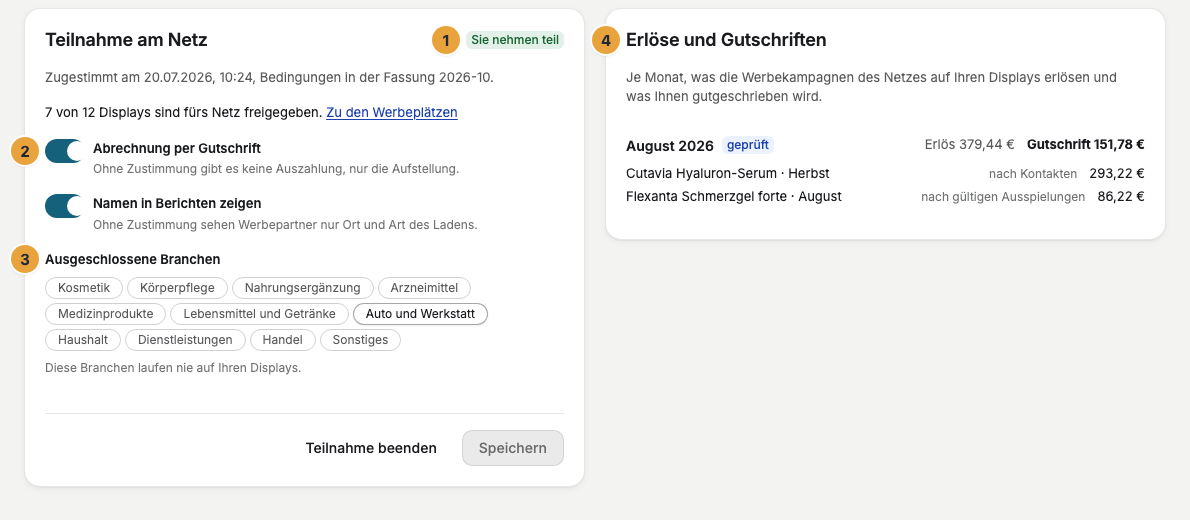
Task: Click the Ausgeschlossene Branchen heading
Action: tap(133, 260)
